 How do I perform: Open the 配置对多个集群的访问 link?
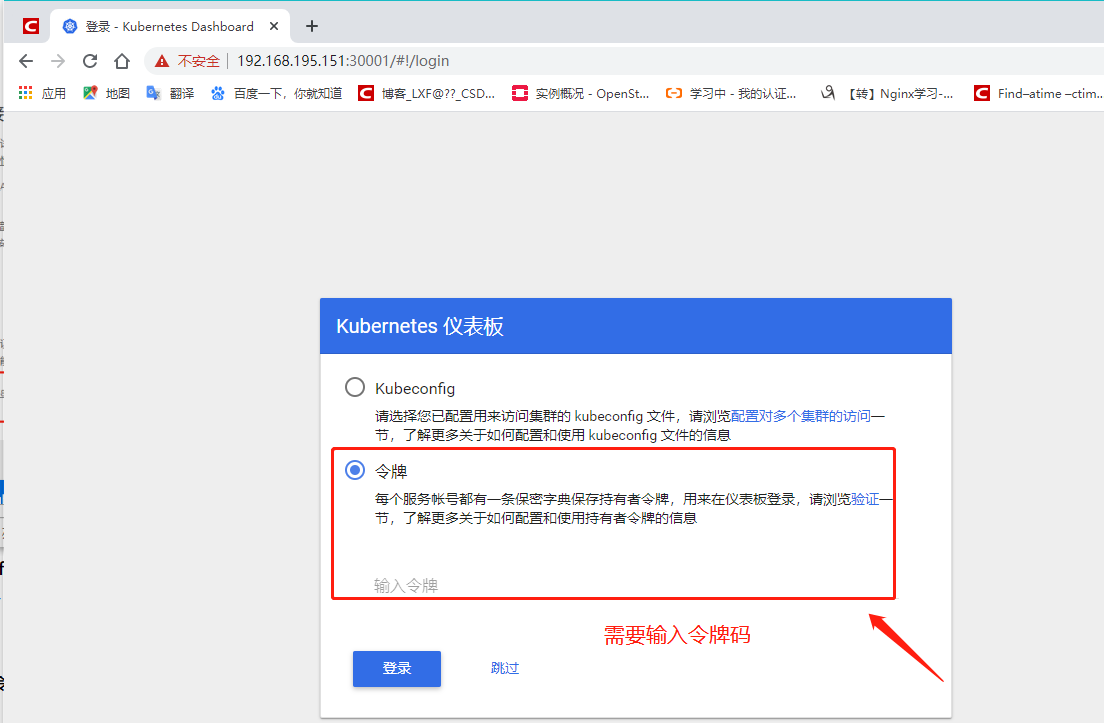point(801,416)
